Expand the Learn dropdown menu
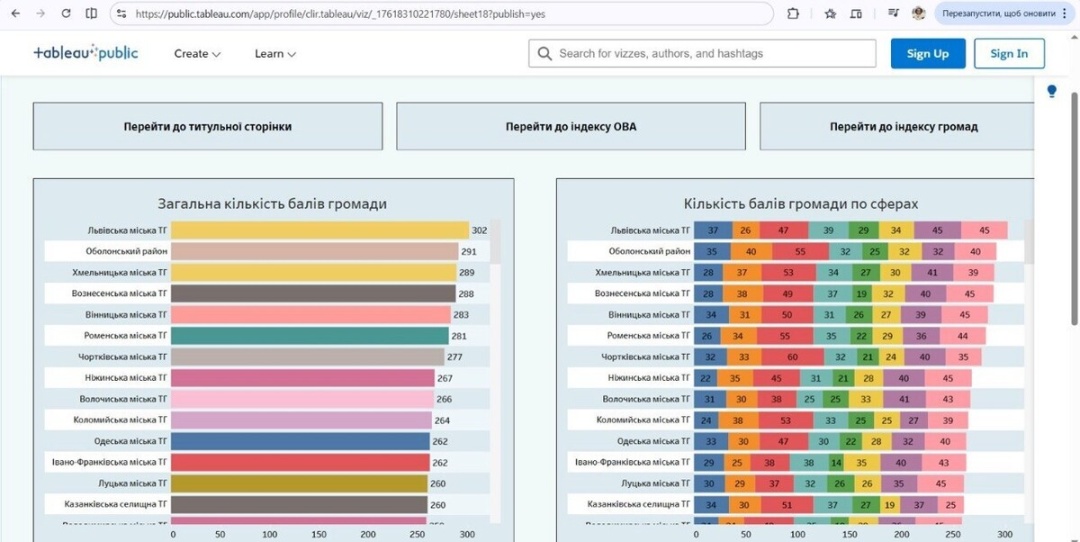The width and height of the screenshot is (1080, 542). coord(275,54)
